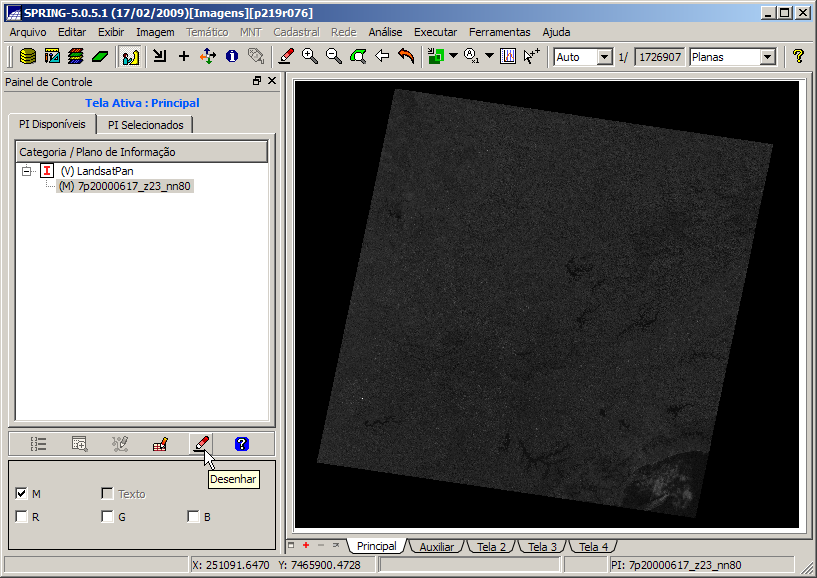Click the database icon in the toolbar
Screen dimensions: 817x578
coord(28,57)
